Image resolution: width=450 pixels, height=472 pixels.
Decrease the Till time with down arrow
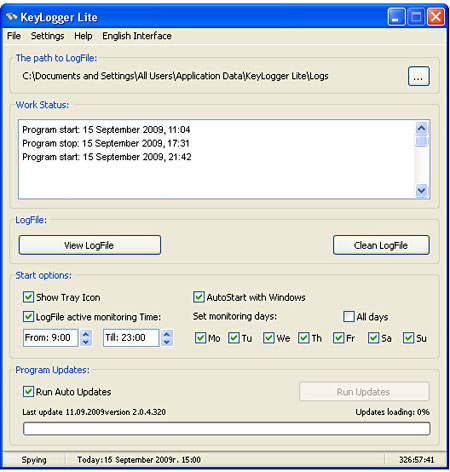pos(167,342)
